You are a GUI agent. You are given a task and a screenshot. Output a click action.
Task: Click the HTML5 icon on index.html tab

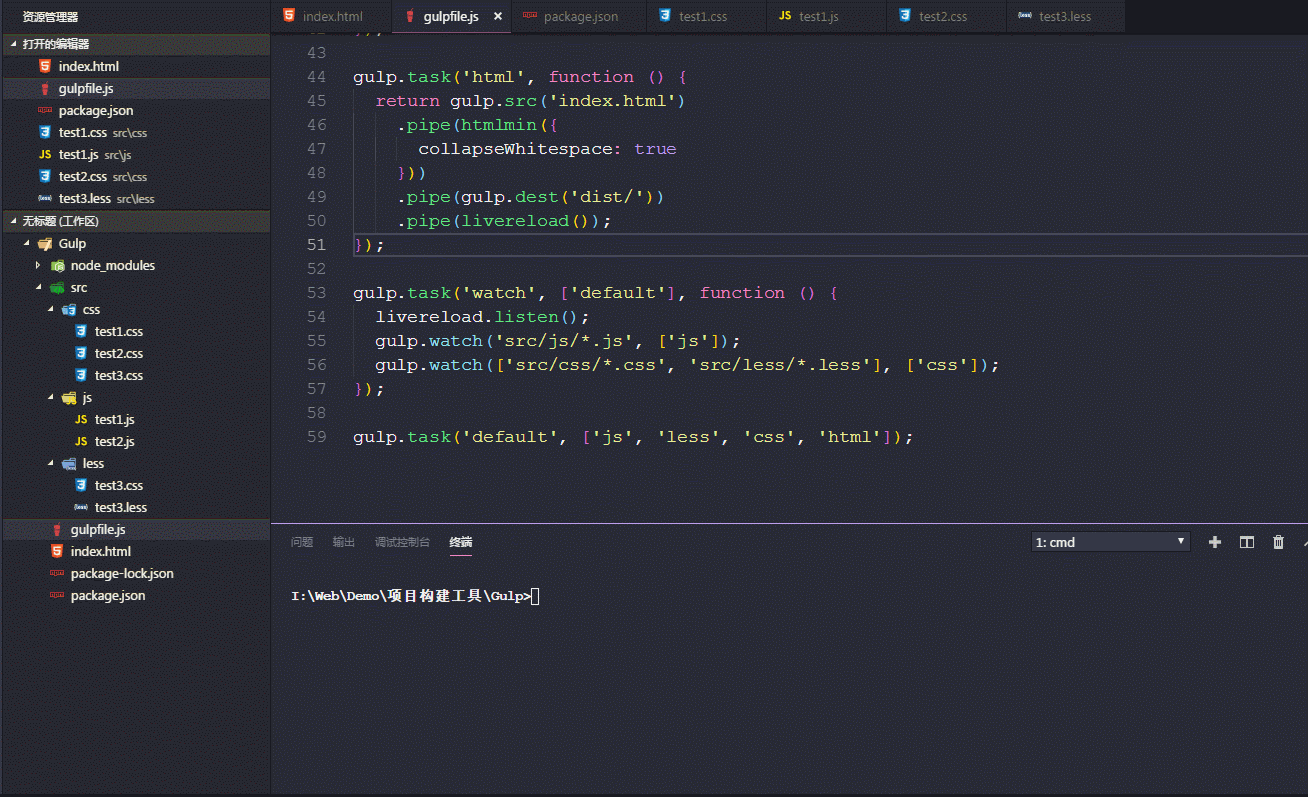pyautogui.click(x=289, y=16)
